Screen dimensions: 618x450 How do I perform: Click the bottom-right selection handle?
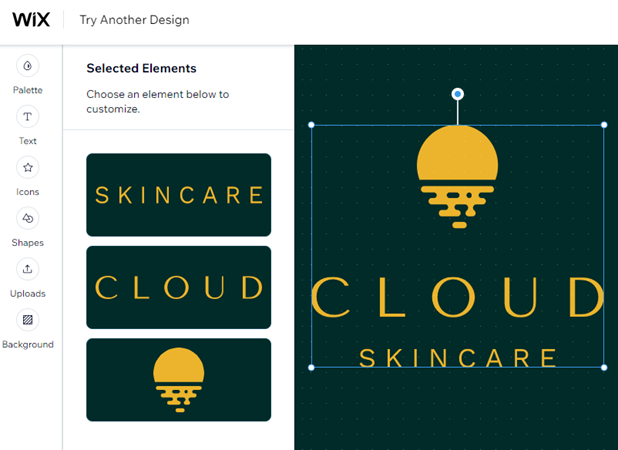click(604, 368)
